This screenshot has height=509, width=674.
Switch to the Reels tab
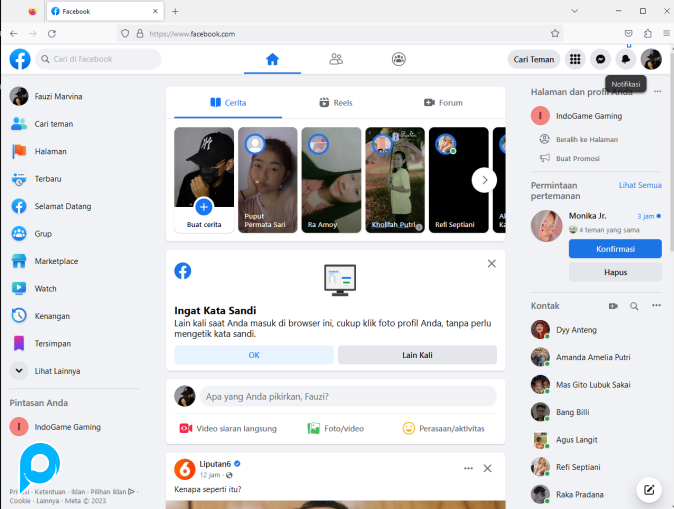pos(336,102)
